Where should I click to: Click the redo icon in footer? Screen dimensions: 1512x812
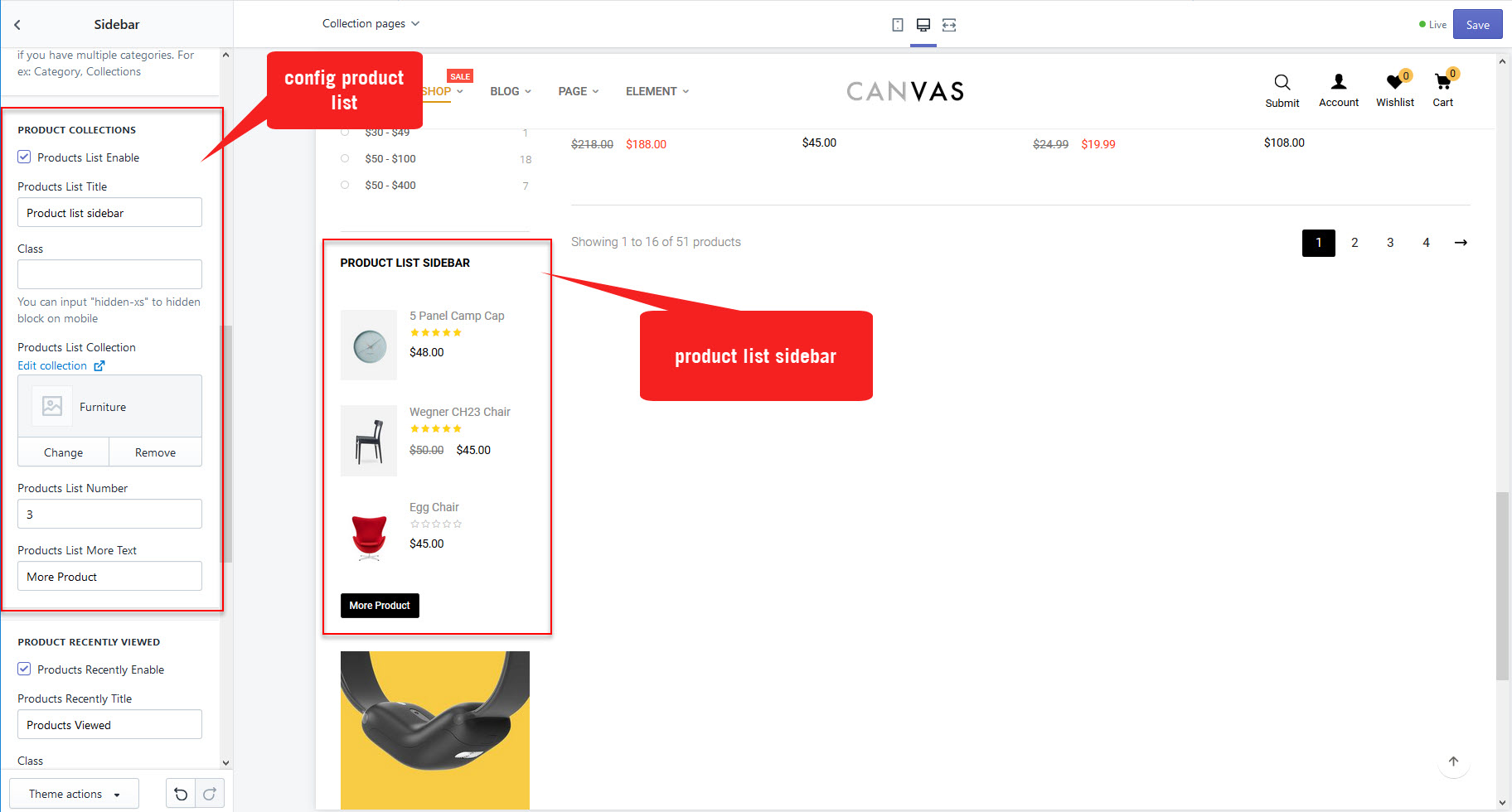pos(210,794)
